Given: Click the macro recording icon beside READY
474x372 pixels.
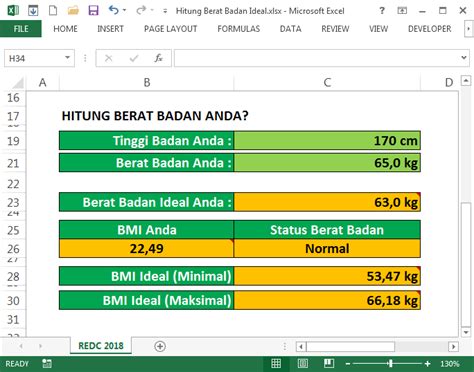Looking at the screenshot, I should click(47, 364).
